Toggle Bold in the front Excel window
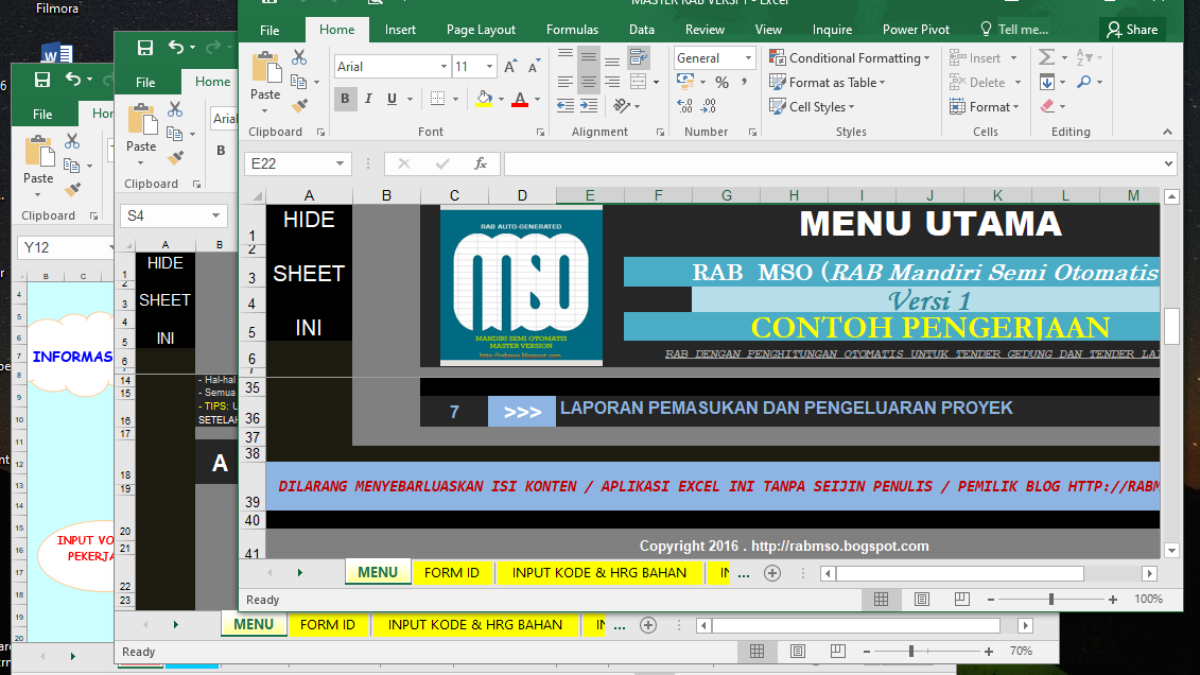Image resolution: width=1200 pixels, height=675 pixels. [346, 99]
